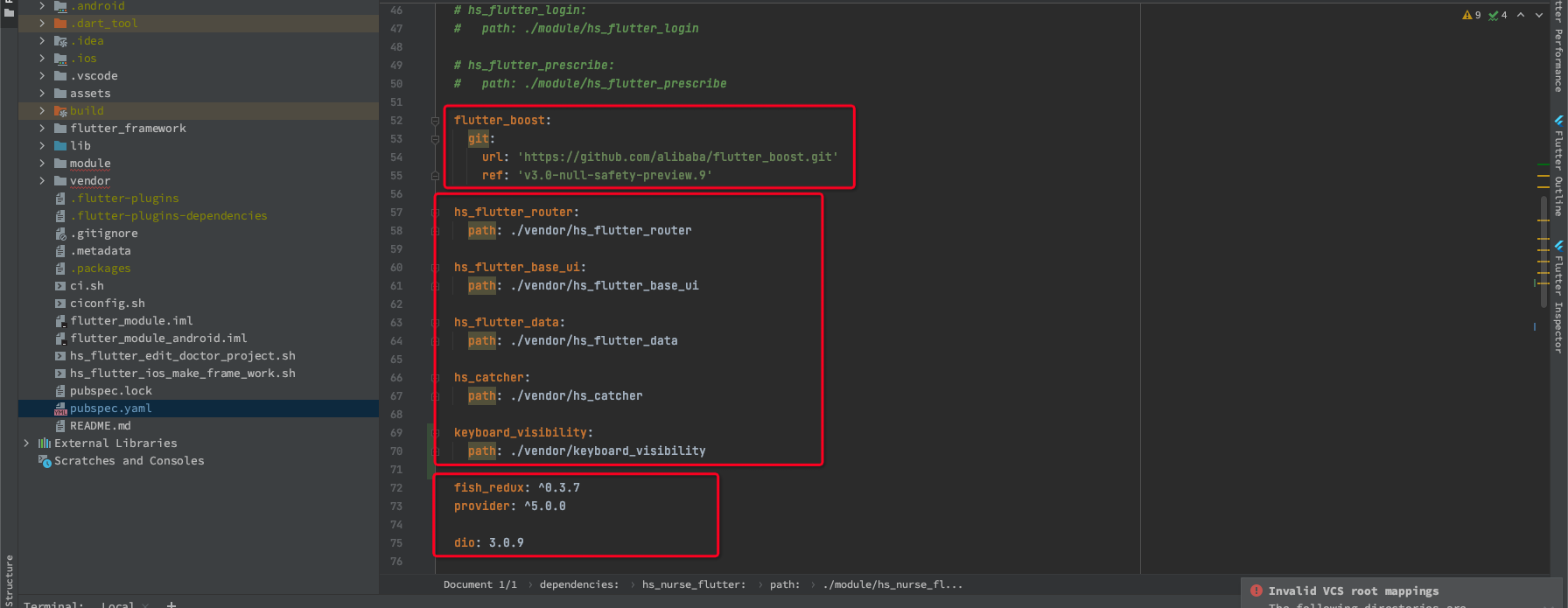
Task: Click the Scratches and Consoles clock icon
Action: (45, 461)
